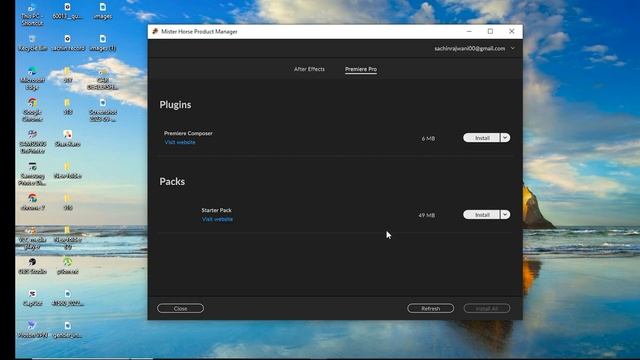The width and height of the screenshot is (640, 360).
Task: Install the Starter Pack
Action: click(481, 215)
